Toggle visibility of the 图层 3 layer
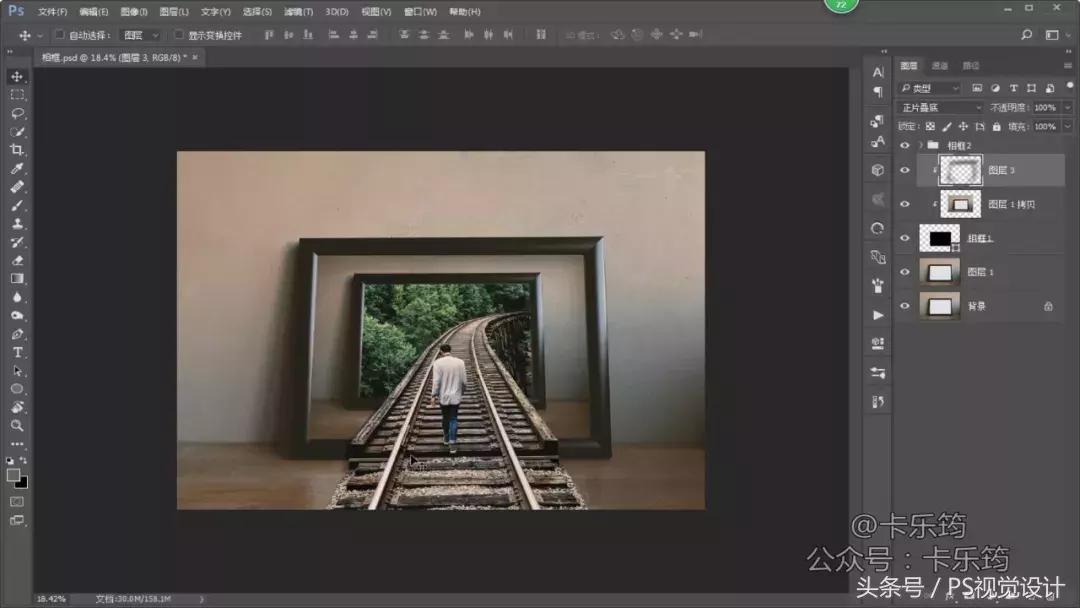 [905, 171]
